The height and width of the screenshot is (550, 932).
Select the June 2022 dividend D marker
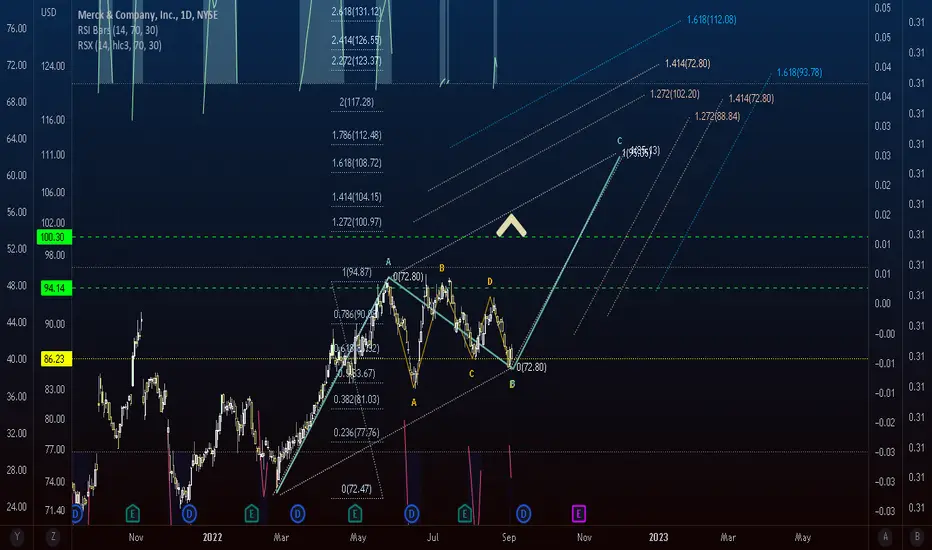tap(412, 513)
